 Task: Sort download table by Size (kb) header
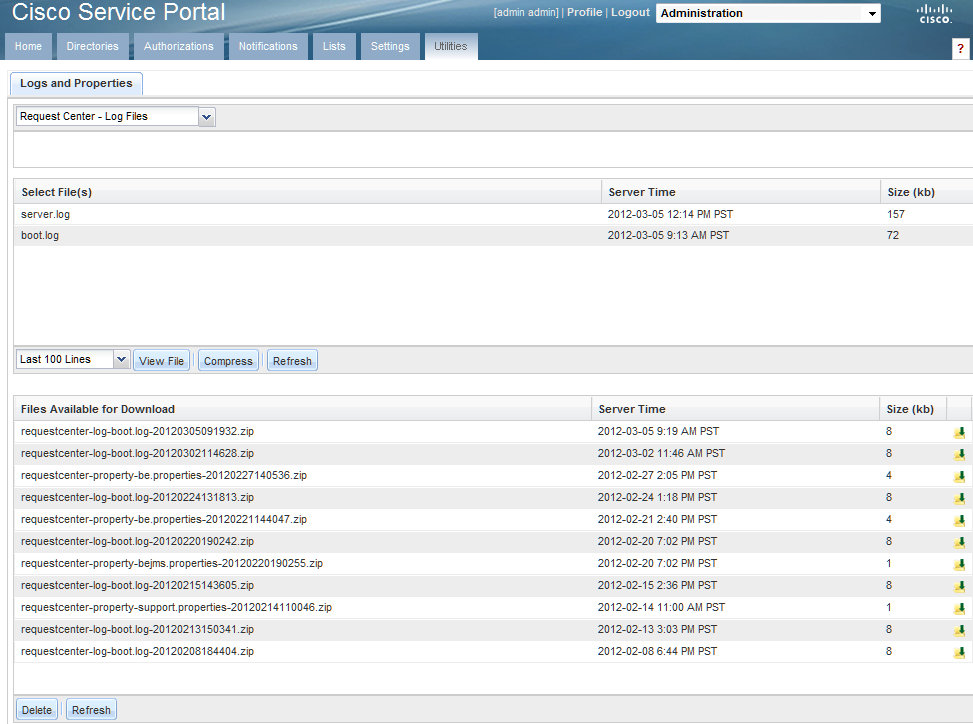(x=913, y=409)
